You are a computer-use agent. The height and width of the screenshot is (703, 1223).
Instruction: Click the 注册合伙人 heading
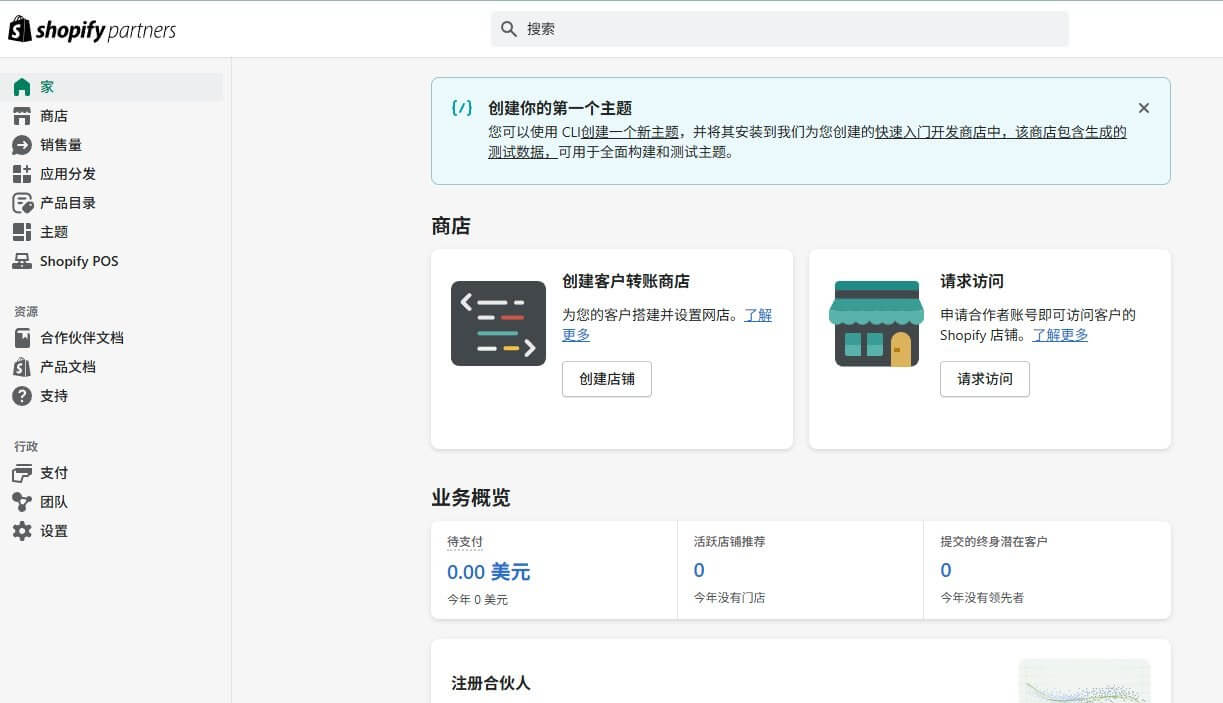point(491,683)
